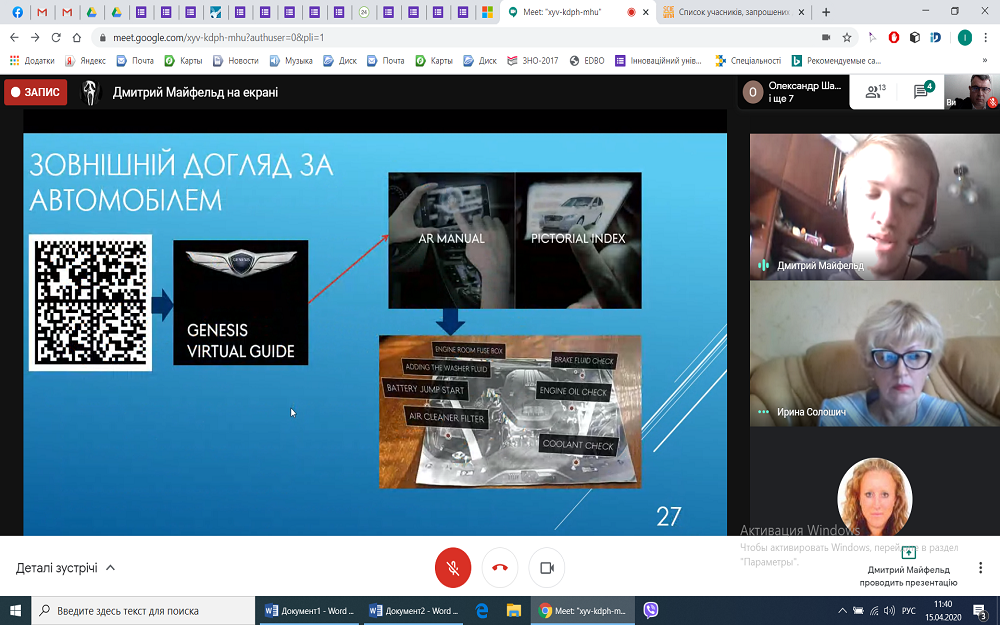Expand the Деталі зустрічі meeting details
The image size is (1000, 625).
point(65,568)
